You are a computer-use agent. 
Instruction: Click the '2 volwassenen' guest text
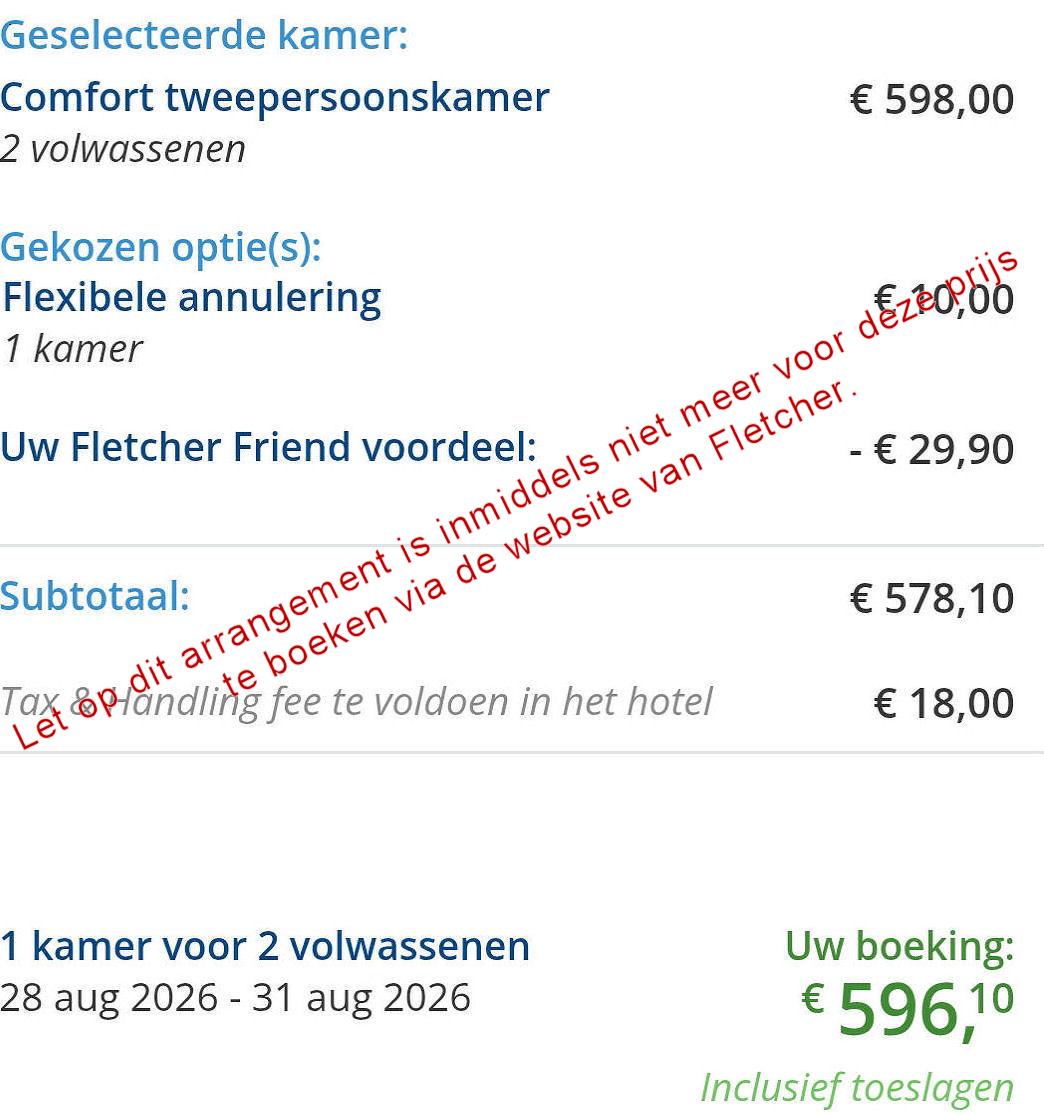click(123, 149)
